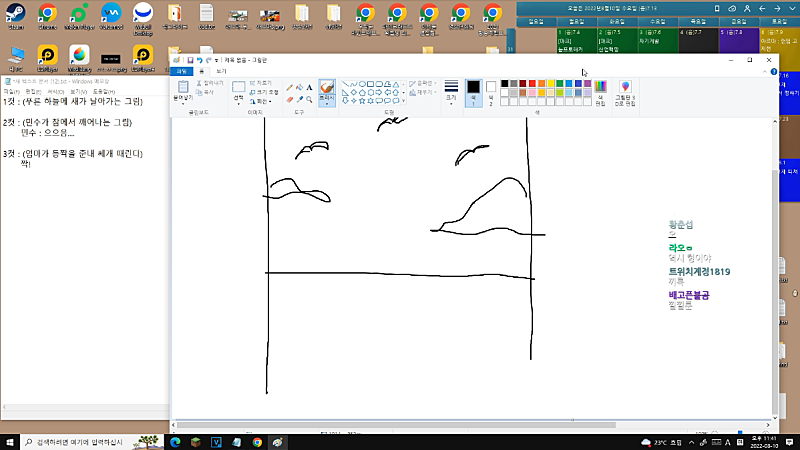Pick the Eraser tool
800x450 pixels.
coord(289,99)
